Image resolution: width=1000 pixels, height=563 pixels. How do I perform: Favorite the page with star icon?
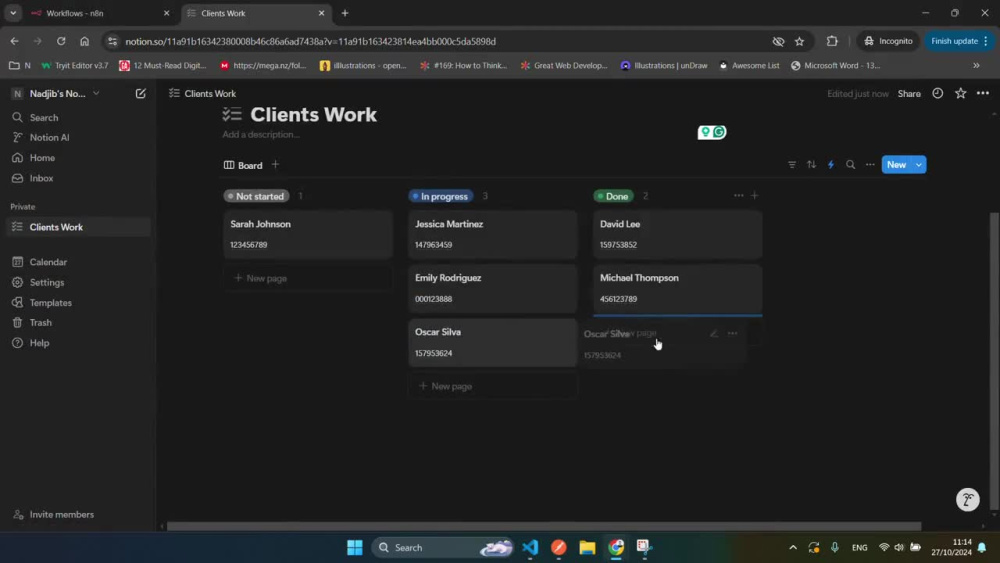coord(960,93)
